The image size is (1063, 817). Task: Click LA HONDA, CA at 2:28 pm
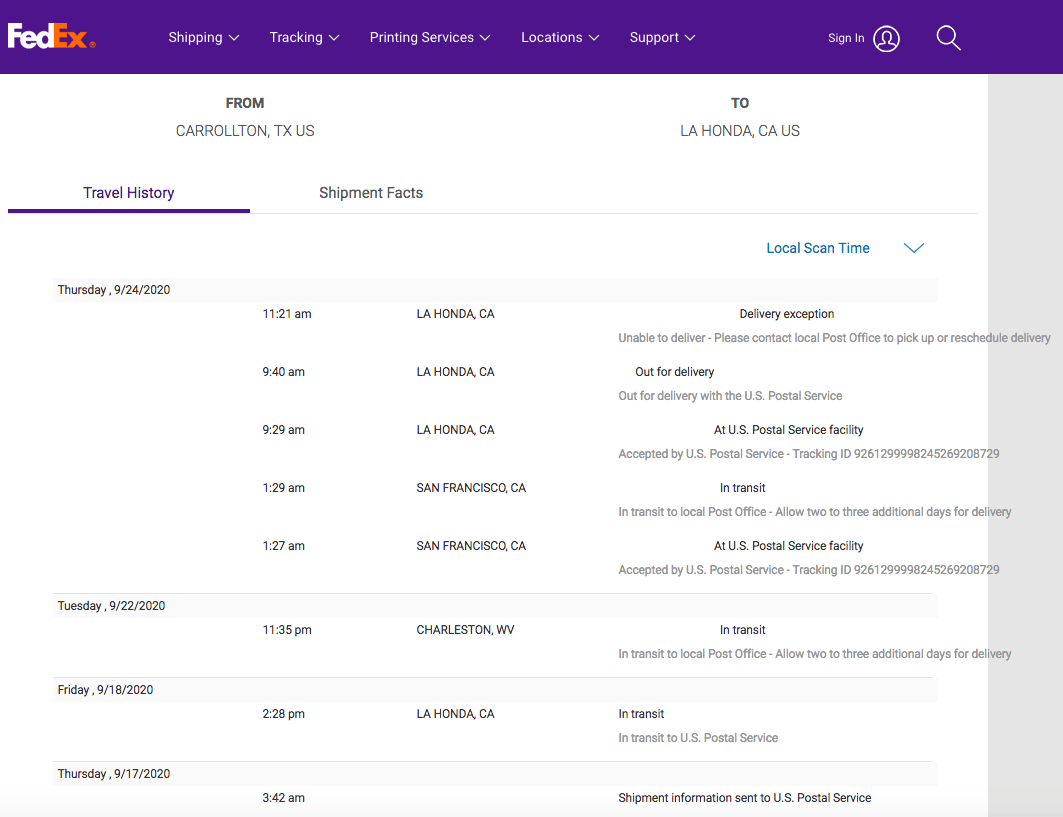(x=456, y=714)
